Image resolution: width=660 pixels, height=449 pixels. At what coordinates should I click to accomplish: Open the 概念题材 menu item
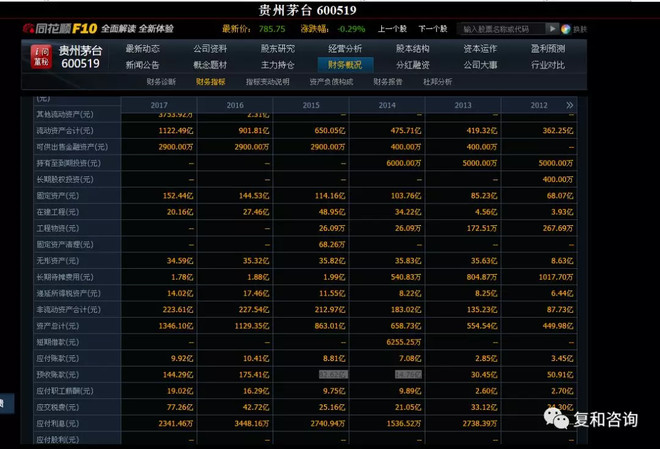[210, 65]
